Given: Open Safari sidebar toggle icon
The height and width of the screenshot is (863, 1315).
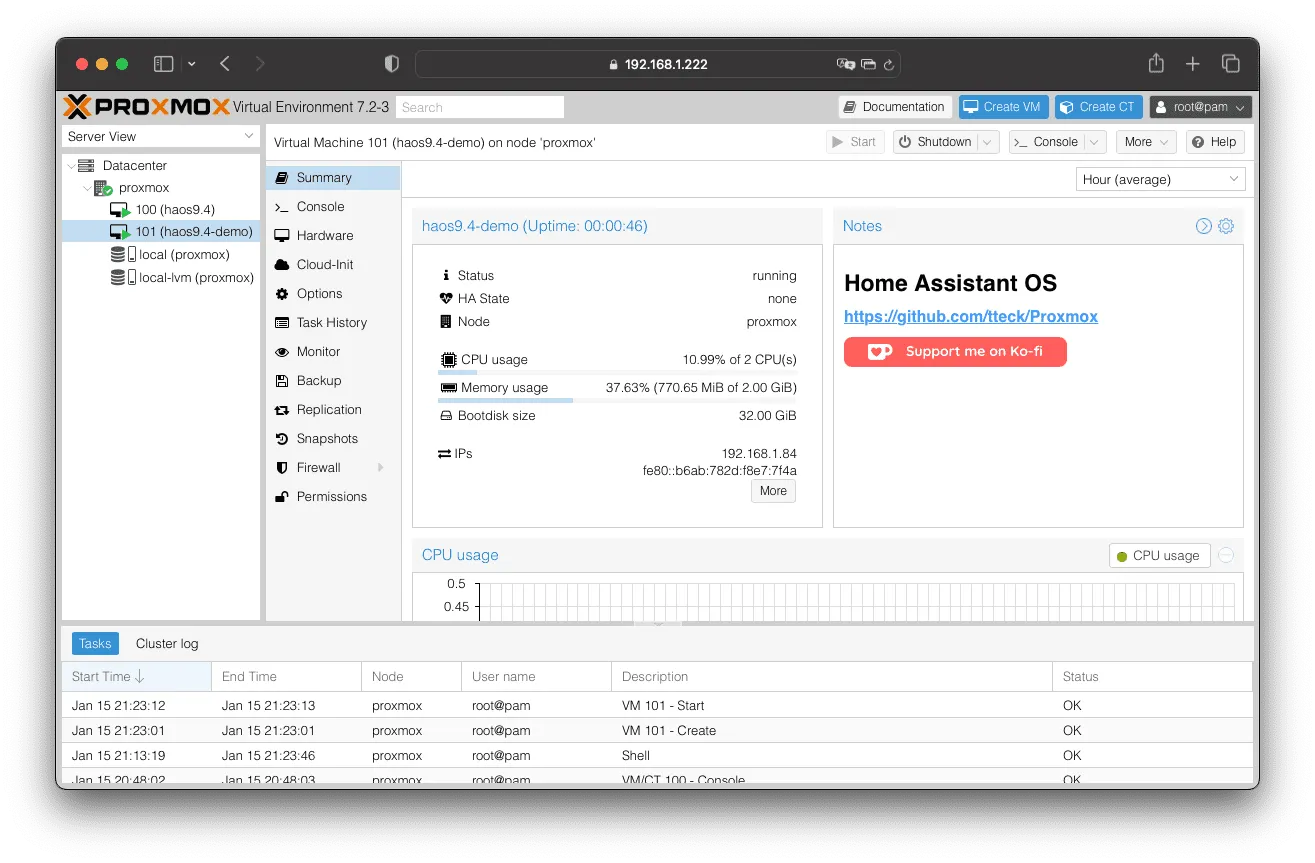Looking at the screenshot, I should click(163, 64).
